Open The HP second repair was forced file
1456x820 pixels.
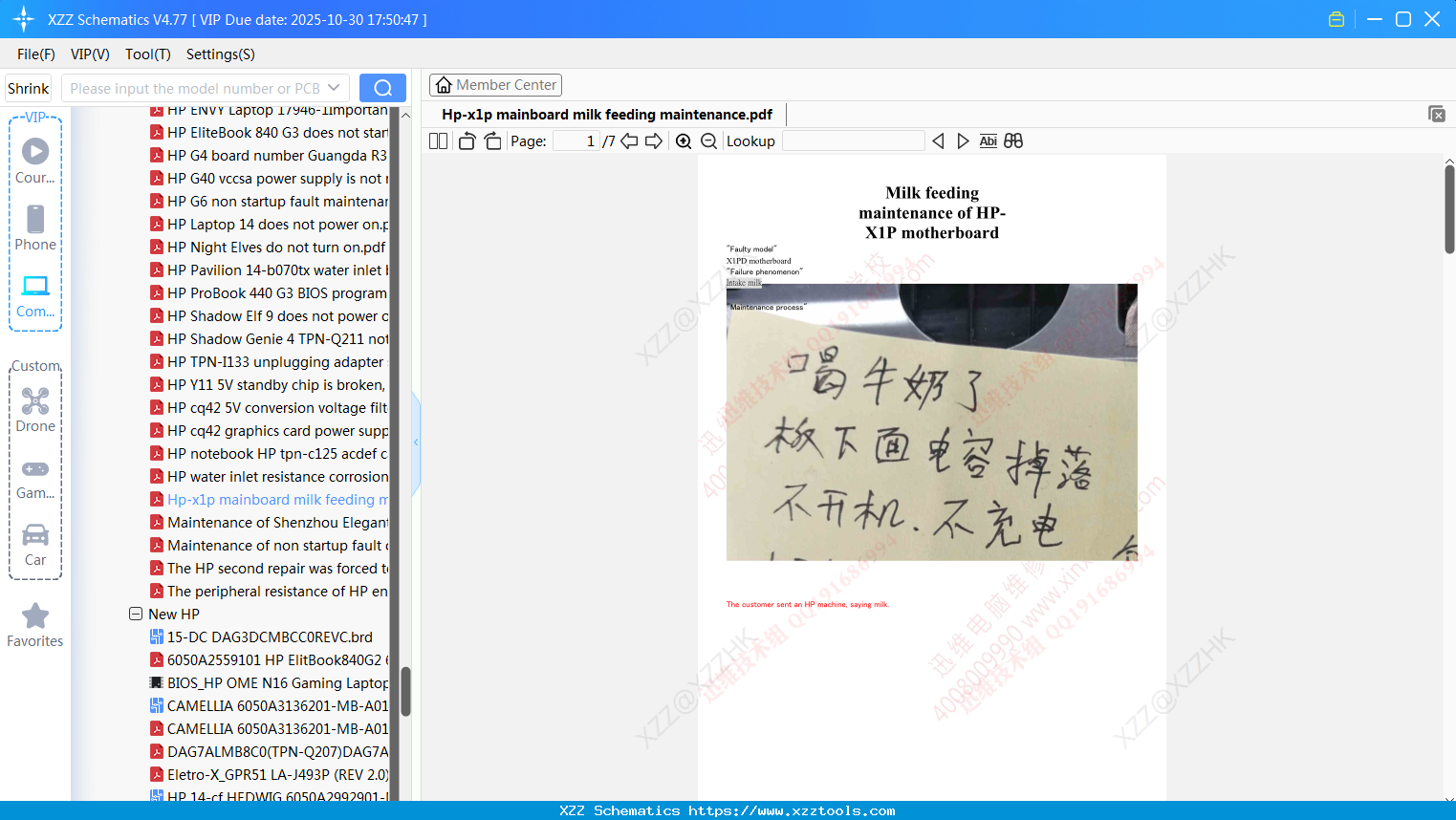click(270, 569)
